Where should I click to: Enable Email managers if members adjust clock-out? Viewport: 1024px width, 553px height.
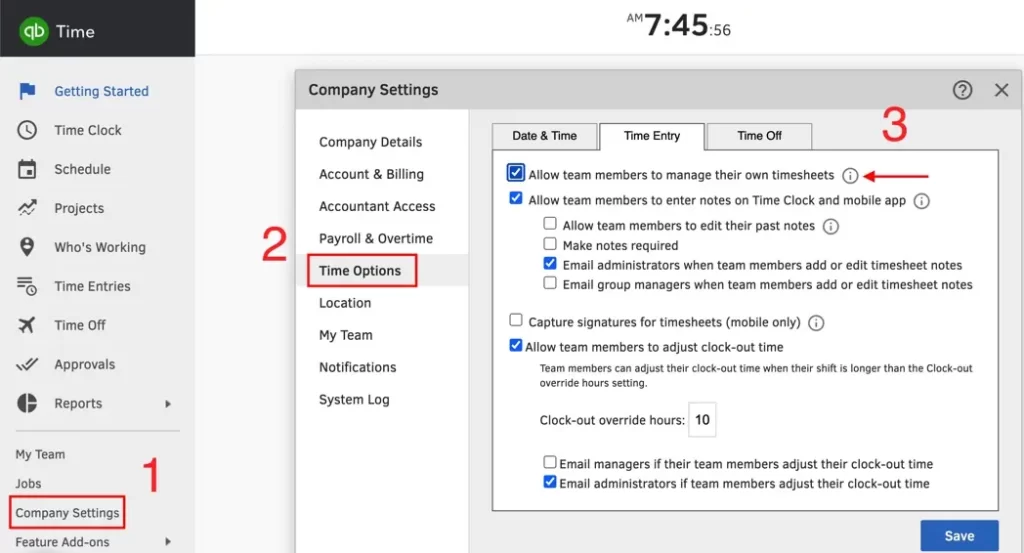(550, 462)
